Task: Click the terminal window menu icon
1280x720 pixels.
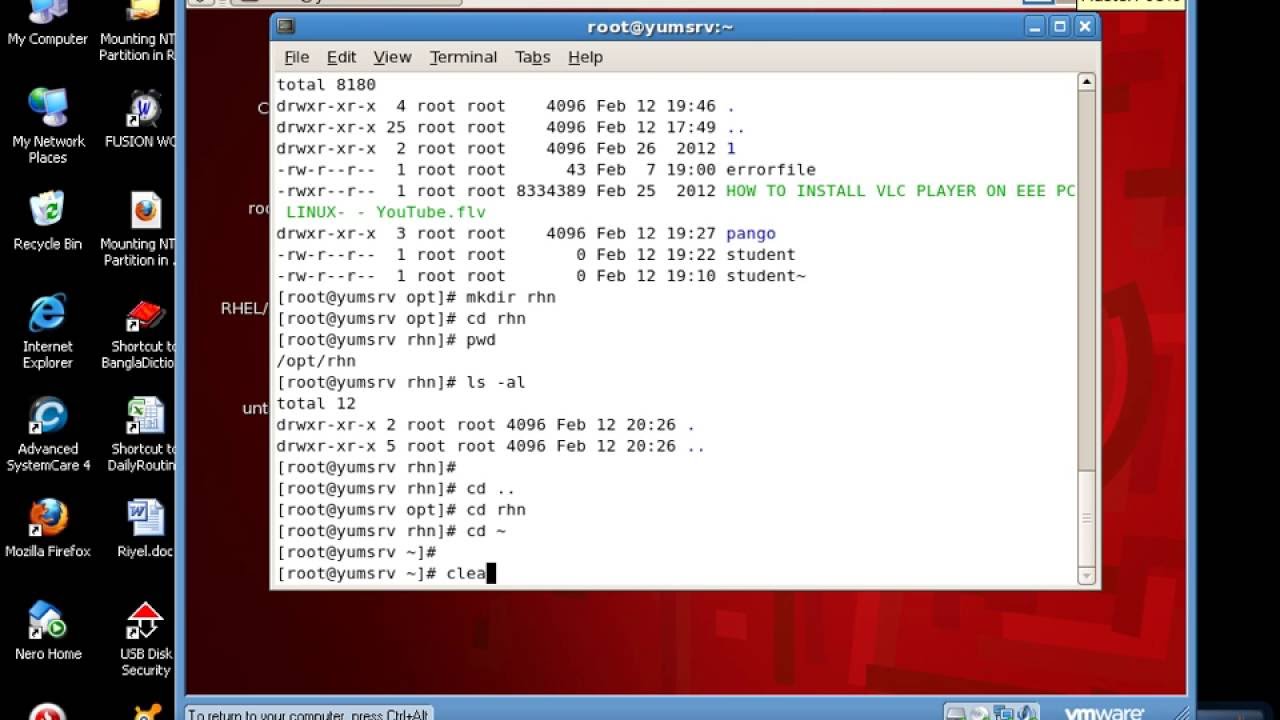Action: (285, 27)
